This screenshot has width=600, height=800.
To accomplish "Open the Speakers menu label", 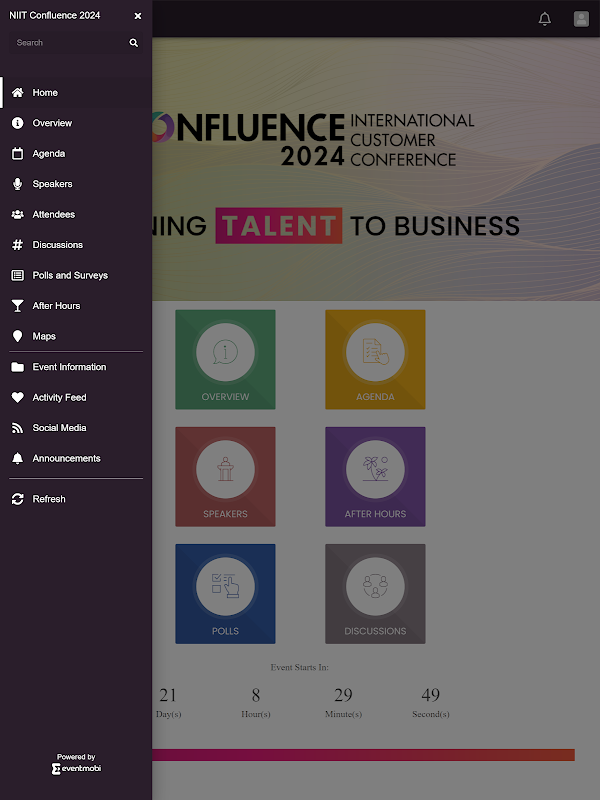I will tap(52, 184).
